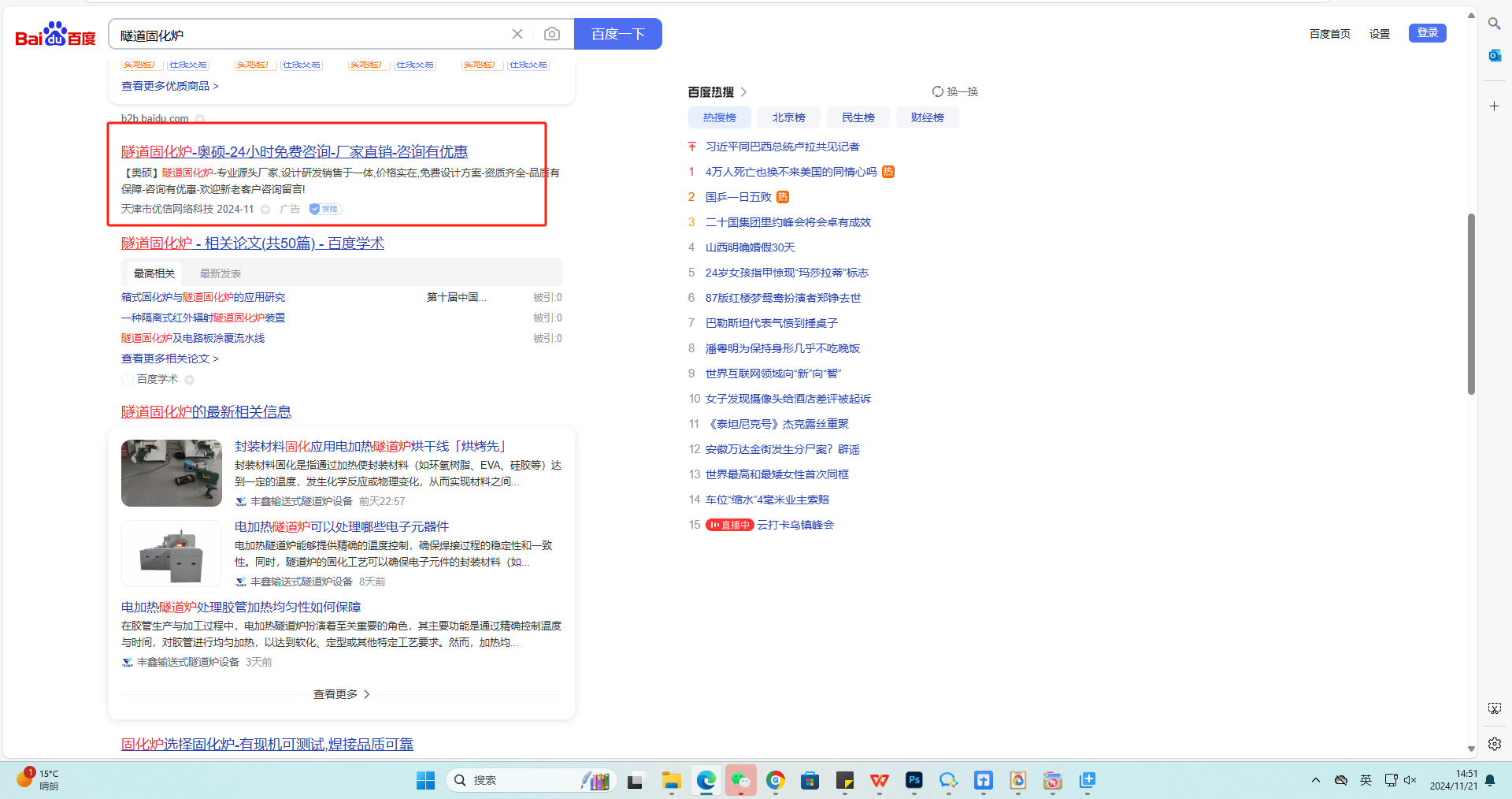
Task: Click the Baidu logo
Action: pos(55,35)
